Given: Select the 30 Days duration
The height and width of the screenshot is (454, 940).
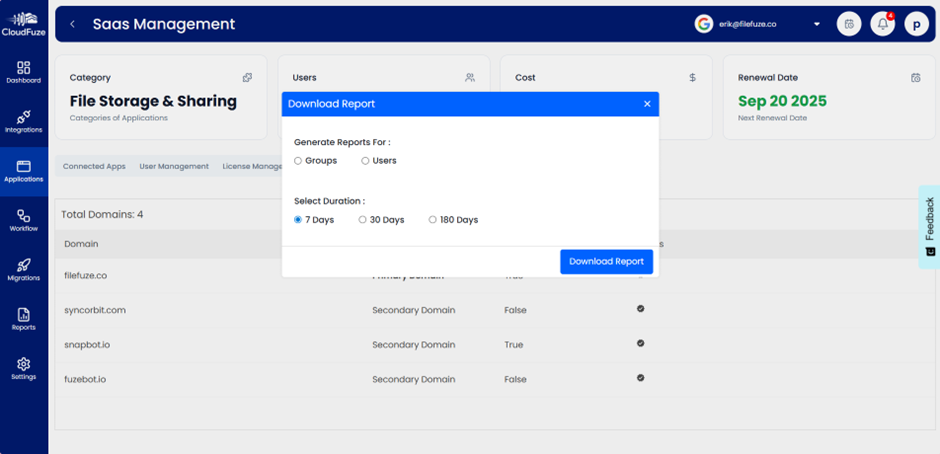Looking at the screenshot, I should 362,220.
